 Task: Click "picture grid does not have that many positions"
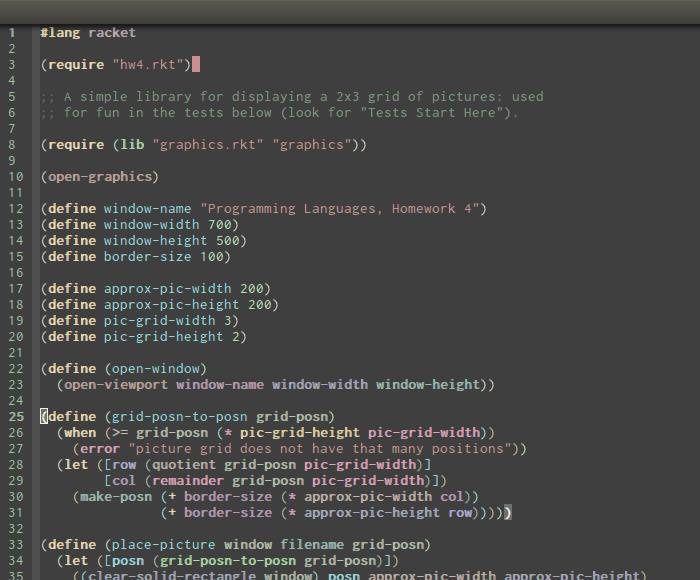[x=320, y=449]
